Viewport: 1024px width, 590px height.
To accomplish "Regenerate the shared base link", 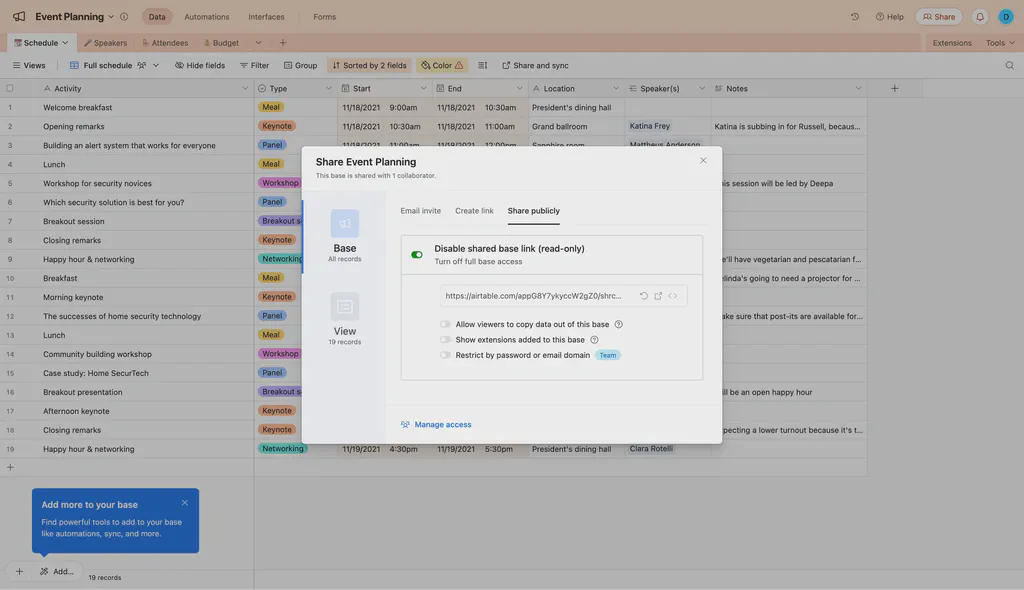I will pyautogui.click(x=643, y=294).
